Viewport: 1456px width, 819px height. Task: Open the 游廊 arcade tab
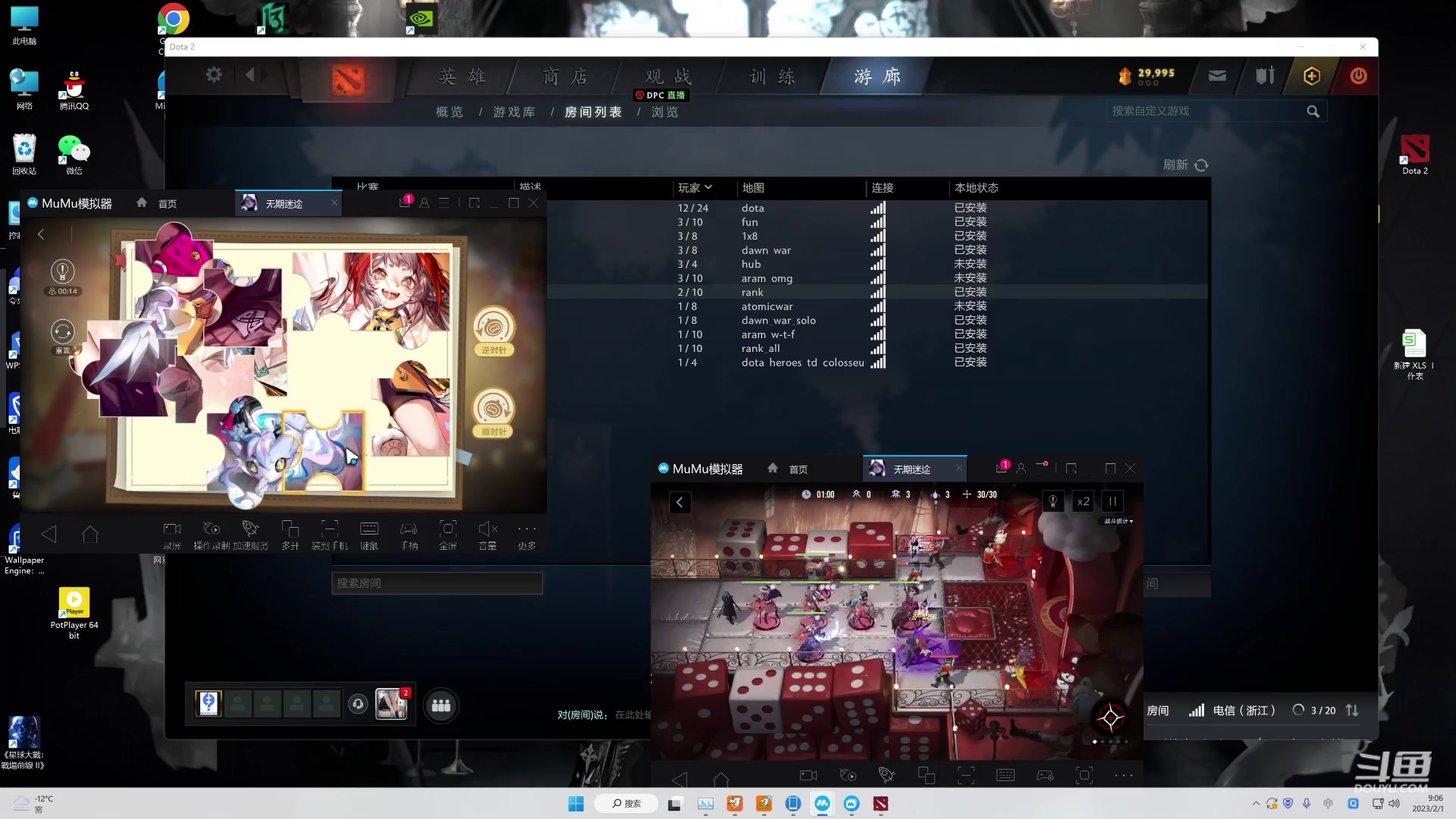tap(877, 77)
